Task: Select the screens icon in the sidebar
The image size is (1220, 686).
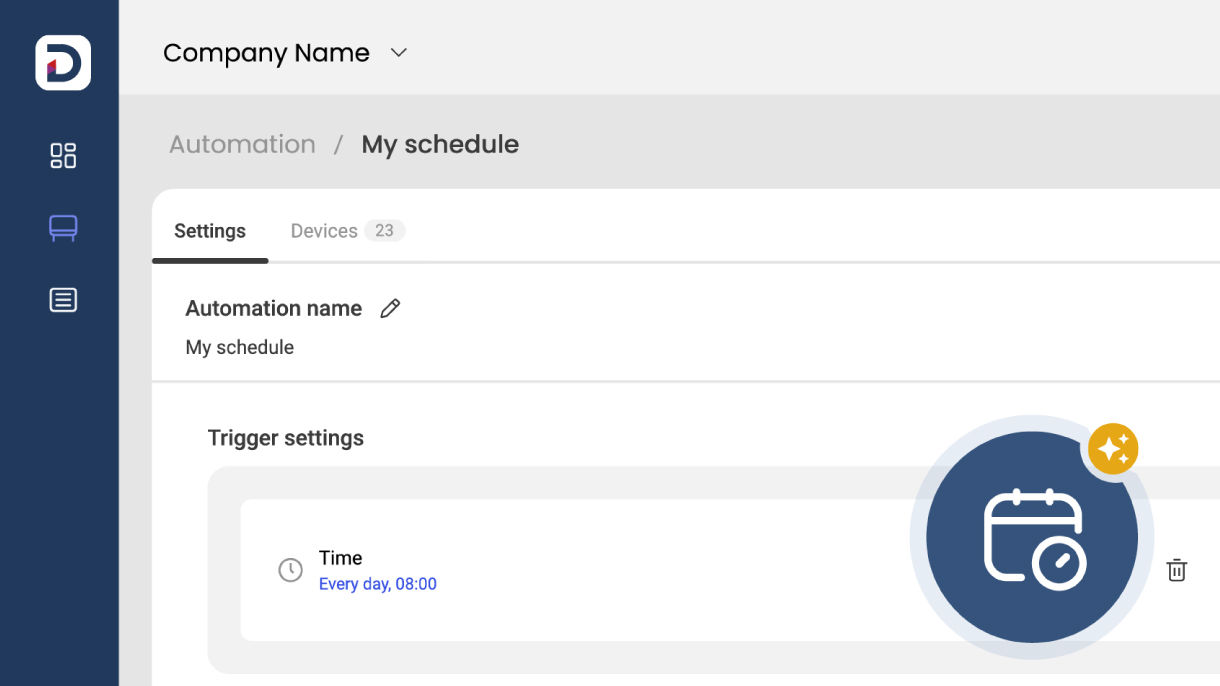Action: (x=62, y=227)
